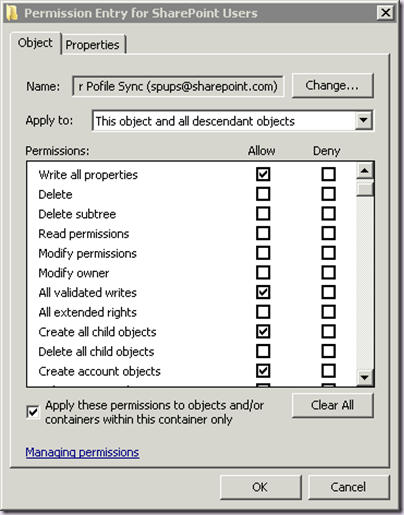The height and width of the screenshot is (515, 404).
Task: Click the permissions list scrollbar thumb
Action: pos(365,189)
